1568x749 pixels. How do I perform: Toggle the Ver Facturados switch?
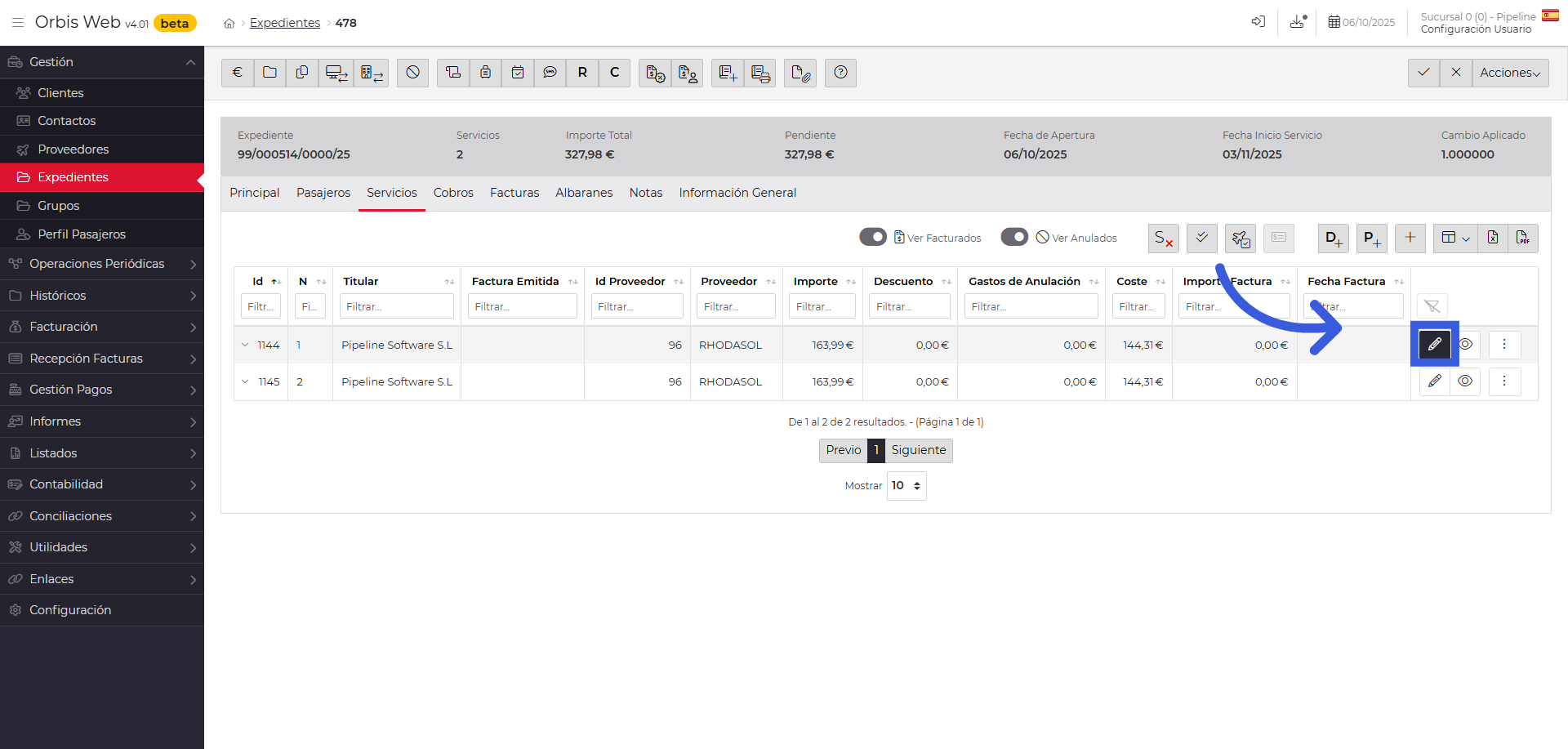coord(873,237)
